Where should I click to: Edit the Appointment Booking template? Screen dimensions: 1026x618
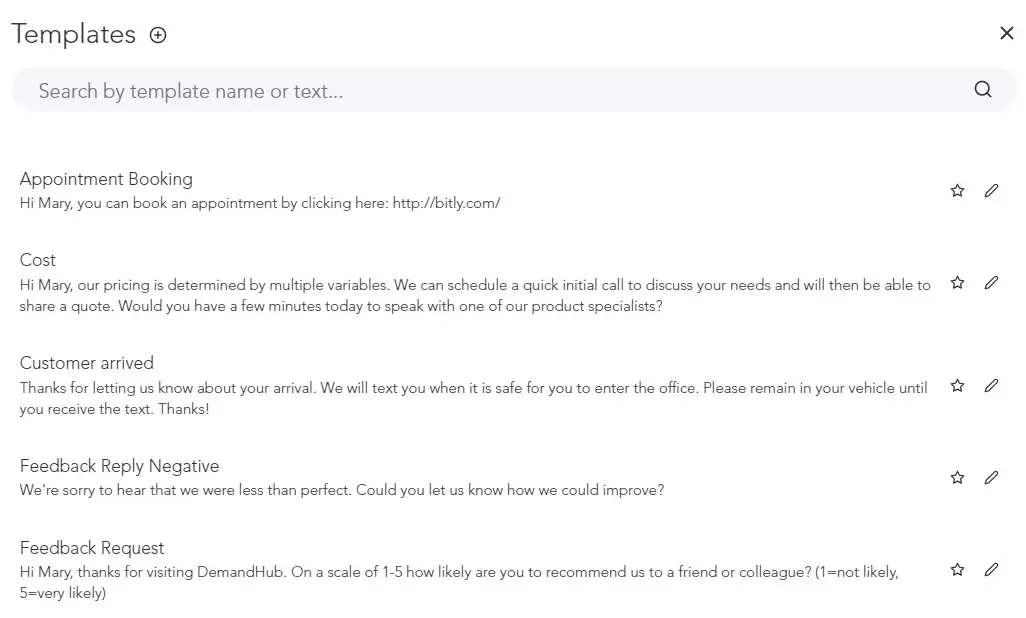(x=991, y=191)
